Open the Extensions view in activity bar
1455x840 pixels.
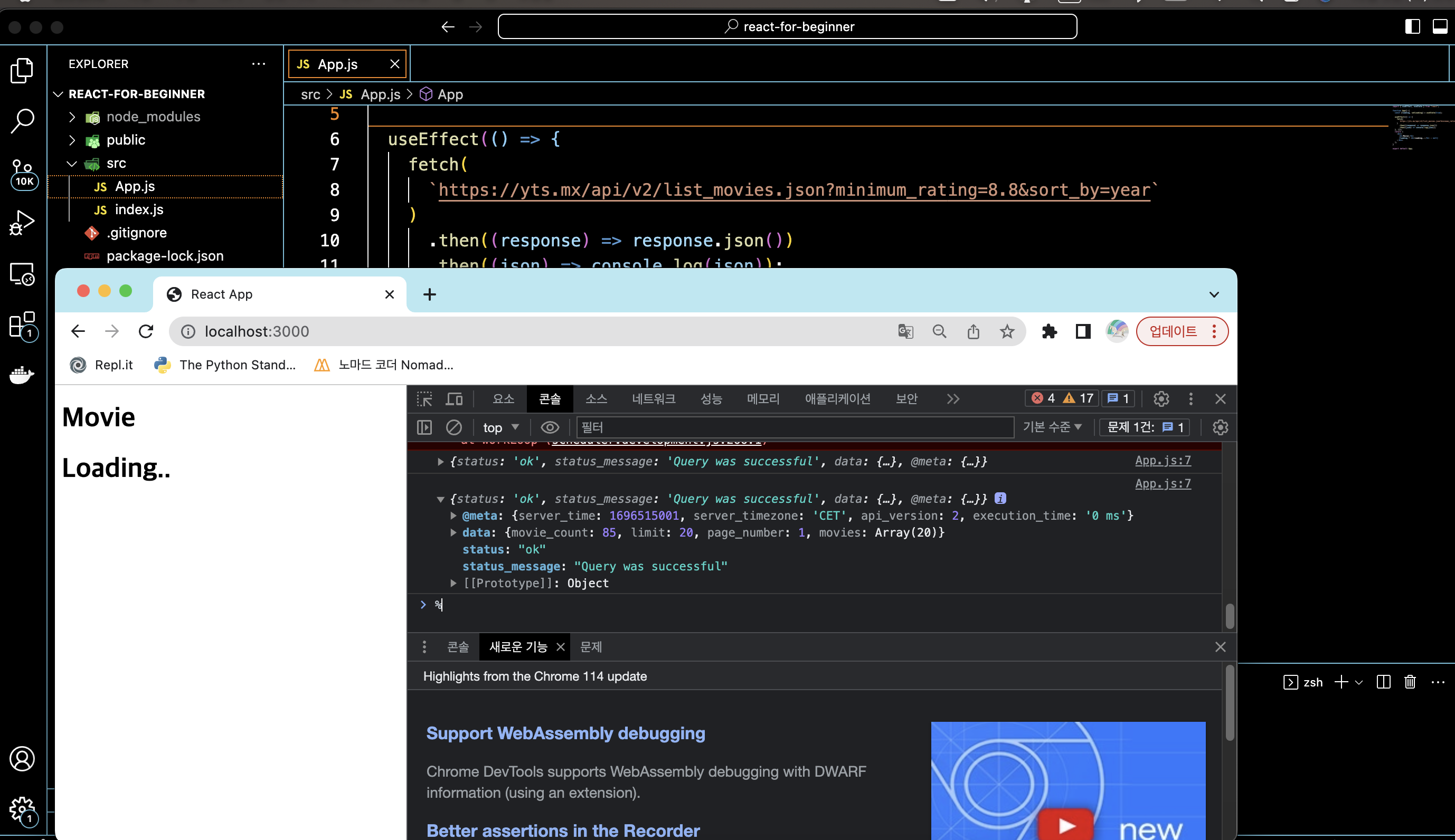(x=22, y=325)
